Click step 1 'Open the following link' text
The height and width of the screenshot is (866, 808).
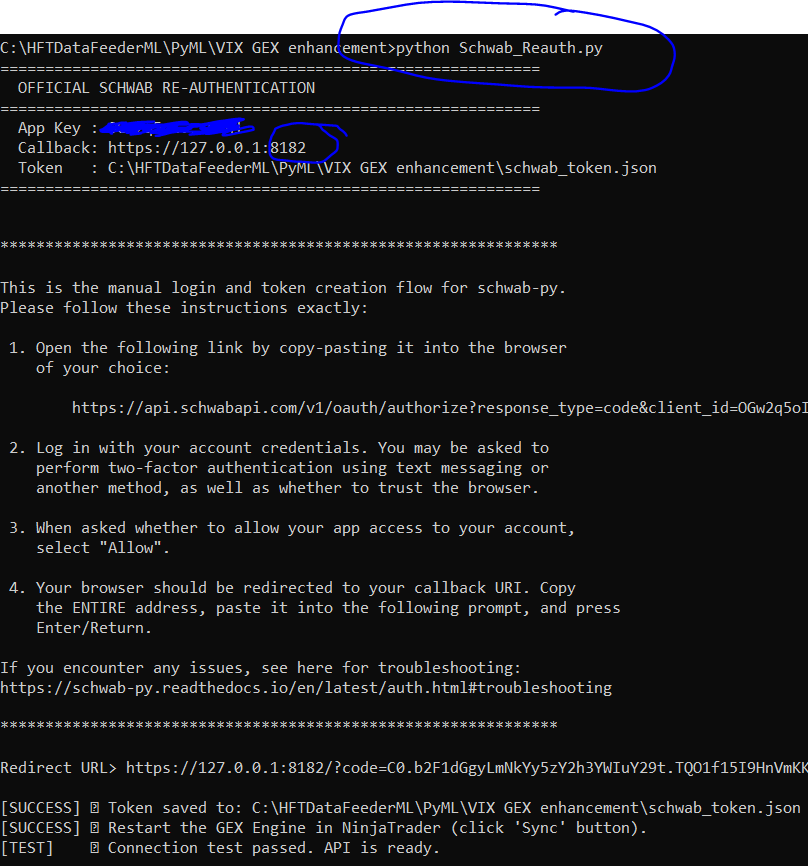coord(300,348)
